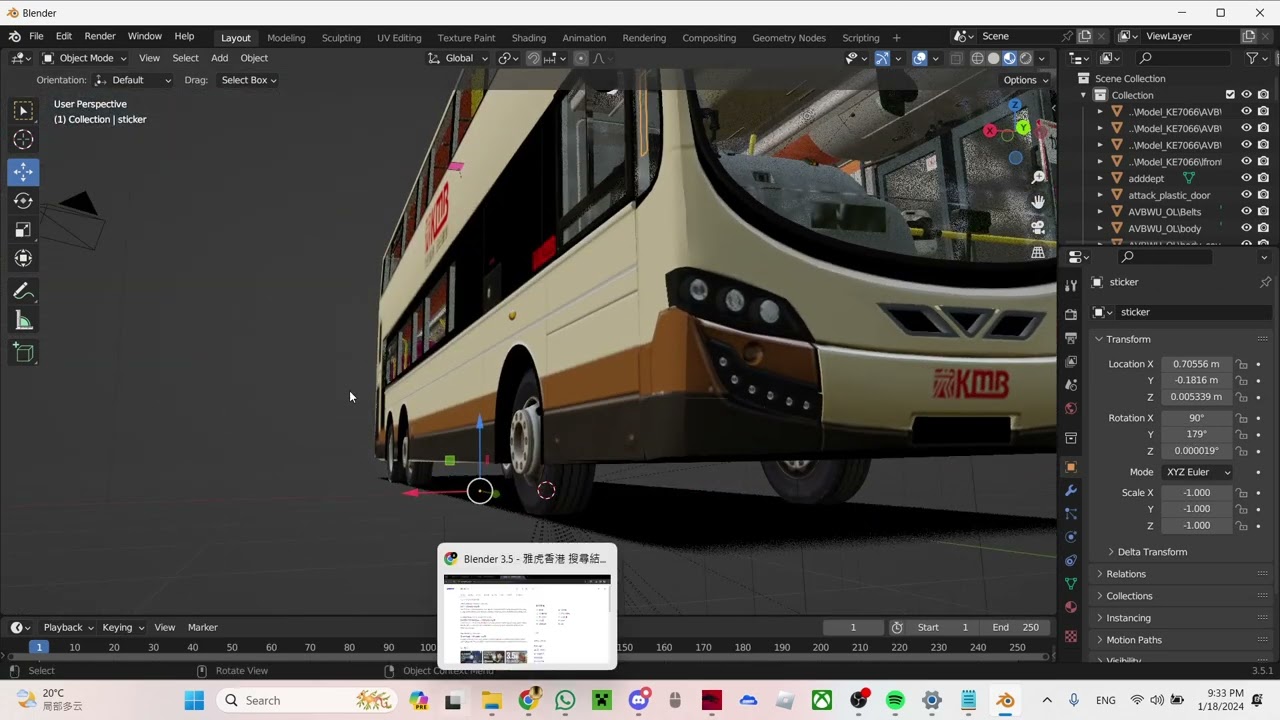Switch to rendered viewport shading
1280x720 pixels.
click(1026, 58)
